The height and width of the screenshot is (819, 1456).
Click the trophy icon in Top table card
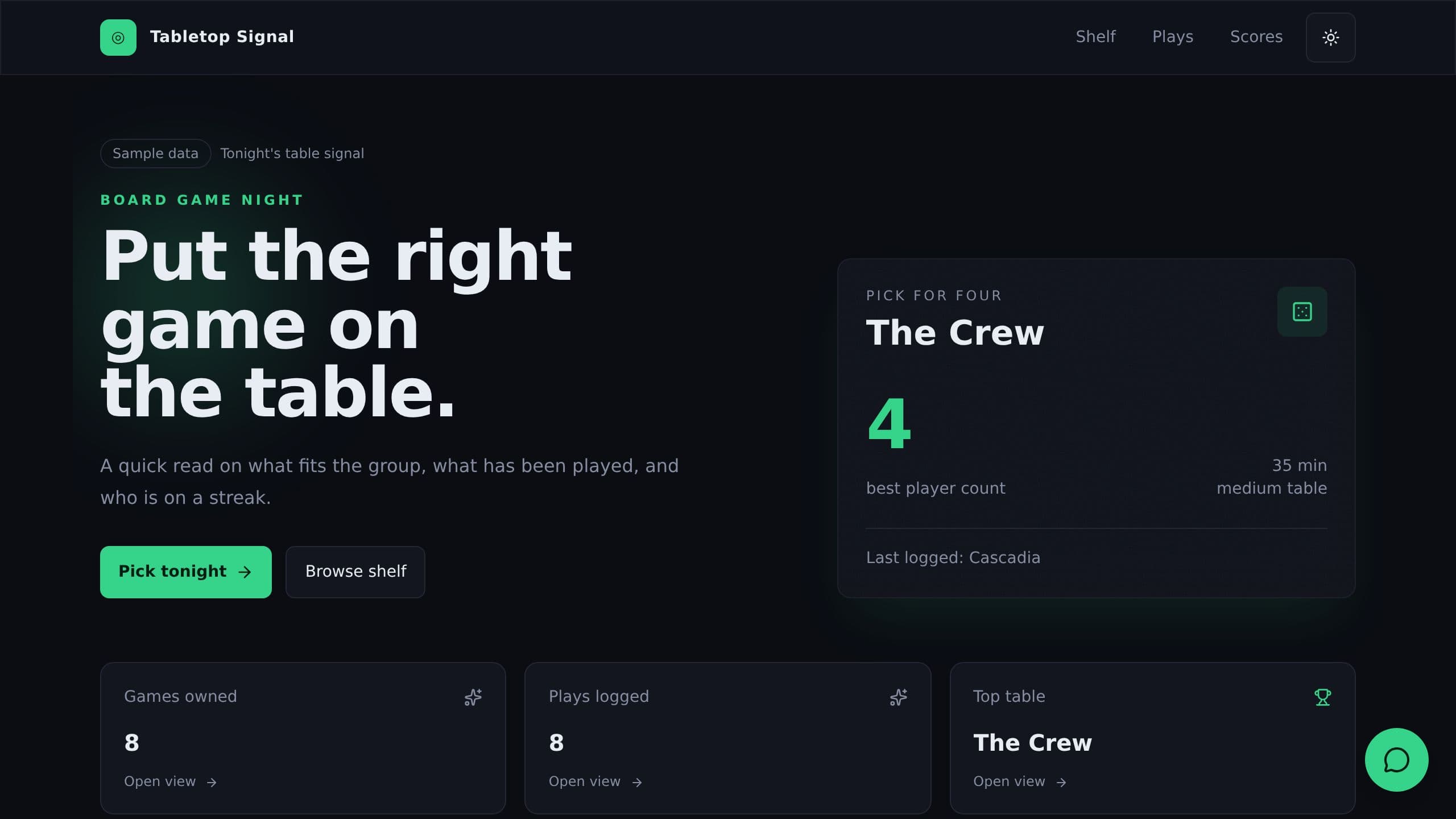(1323, 697)
